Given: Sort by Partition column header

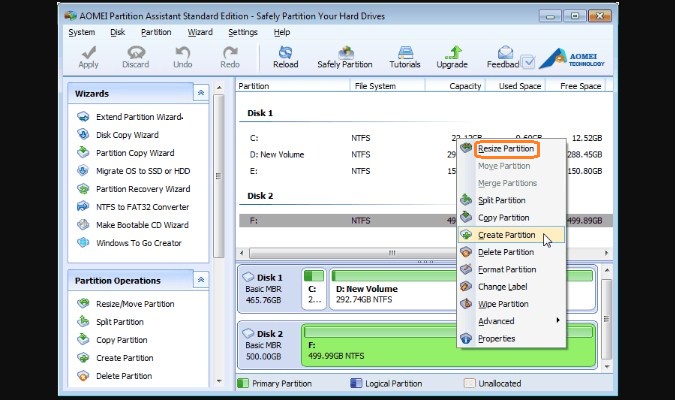Looking at the screenshot, I should coord(293,86).
